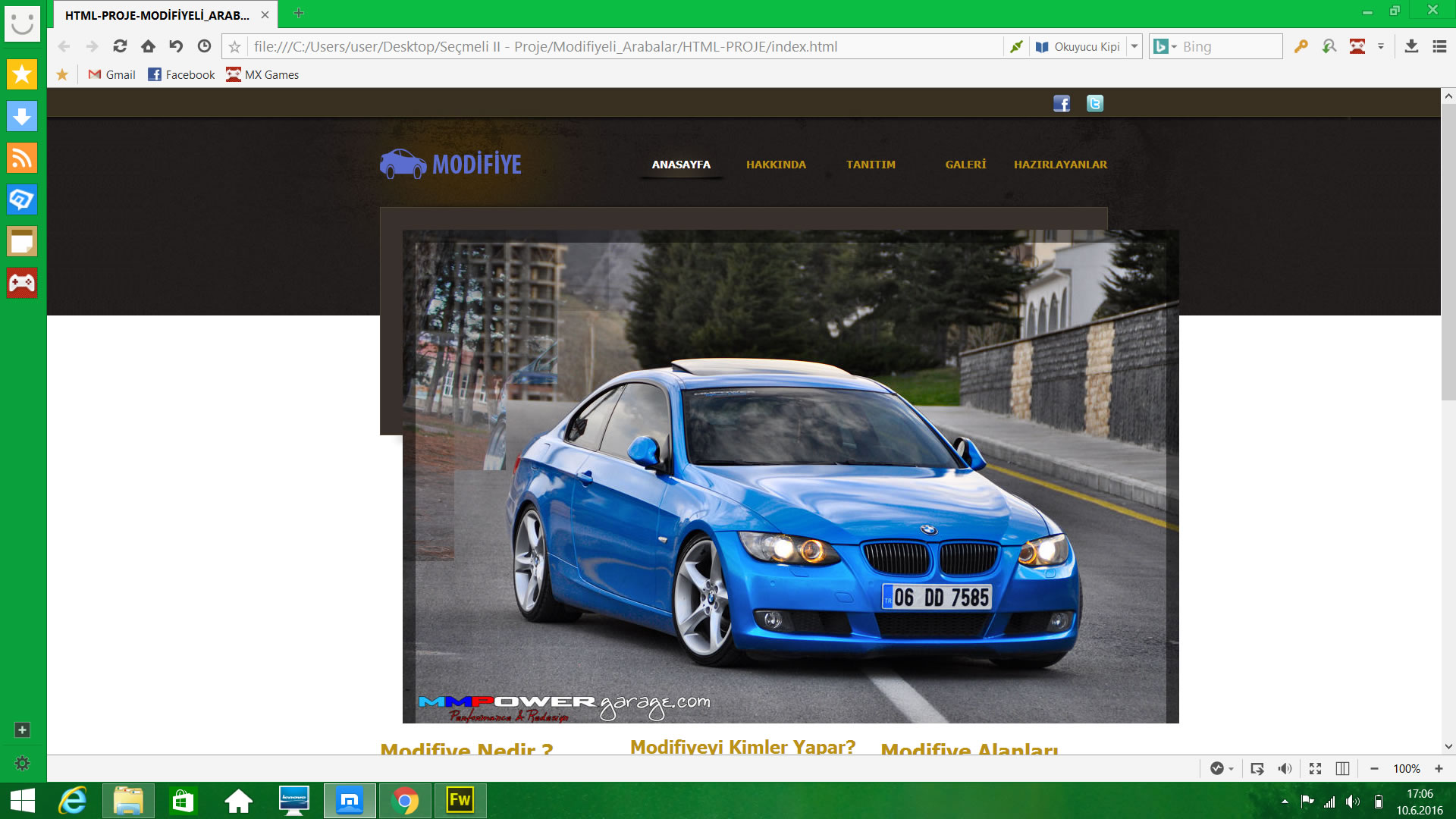Open the Favorites star in sidebar
The height and width of the screenshot is (819, 1456).
click(22, 74)
